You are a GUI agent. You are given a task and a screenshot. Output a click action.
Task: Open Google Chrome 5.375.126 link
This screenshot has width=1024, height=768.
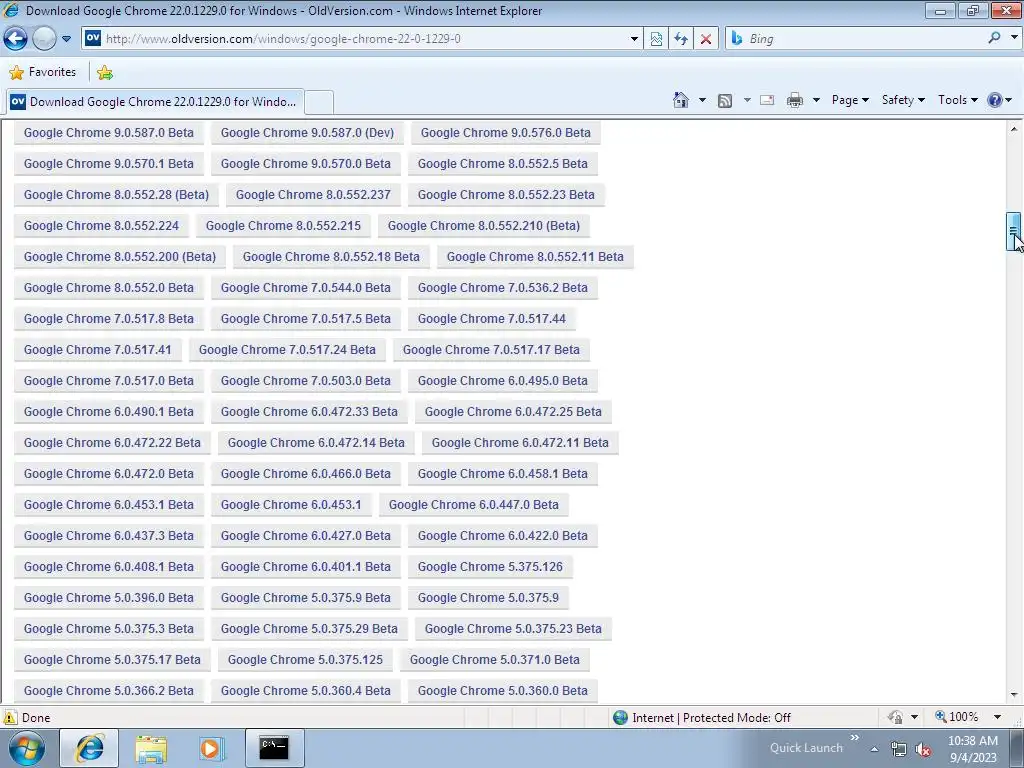coord(490,567)
